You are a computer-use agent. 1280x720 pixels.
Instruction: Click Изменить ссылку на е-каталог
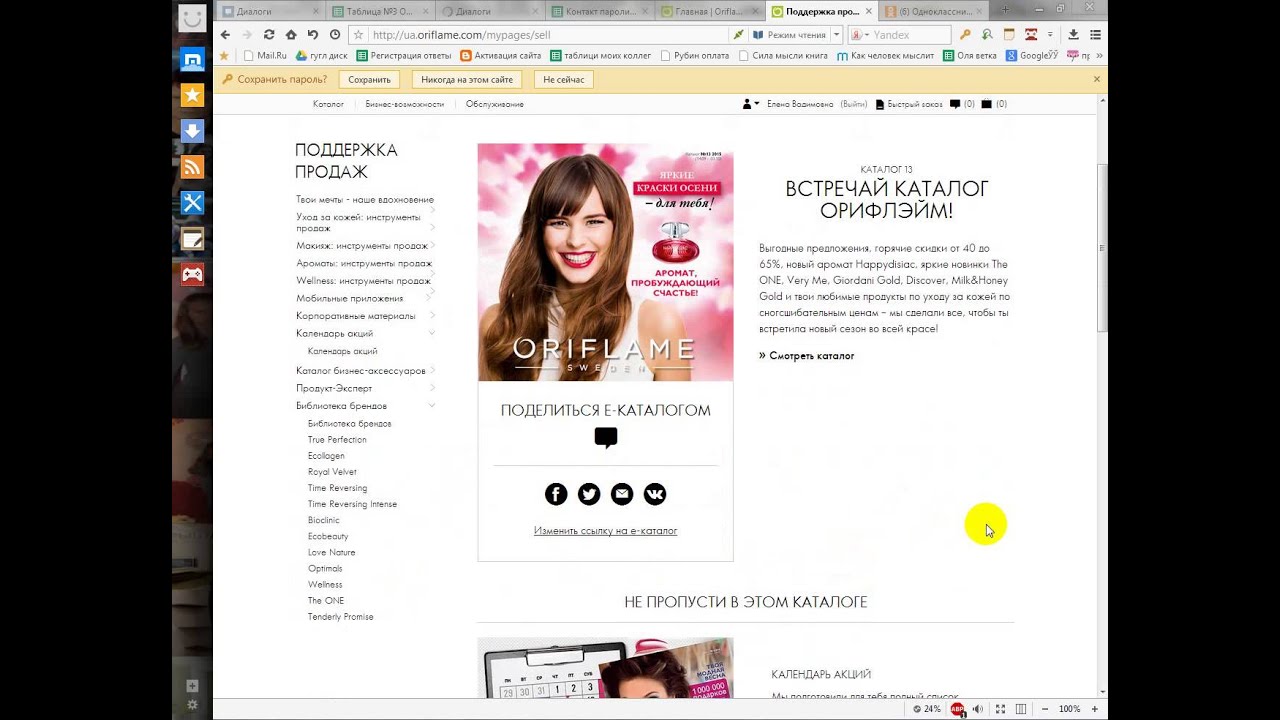[x=605, y=531]
